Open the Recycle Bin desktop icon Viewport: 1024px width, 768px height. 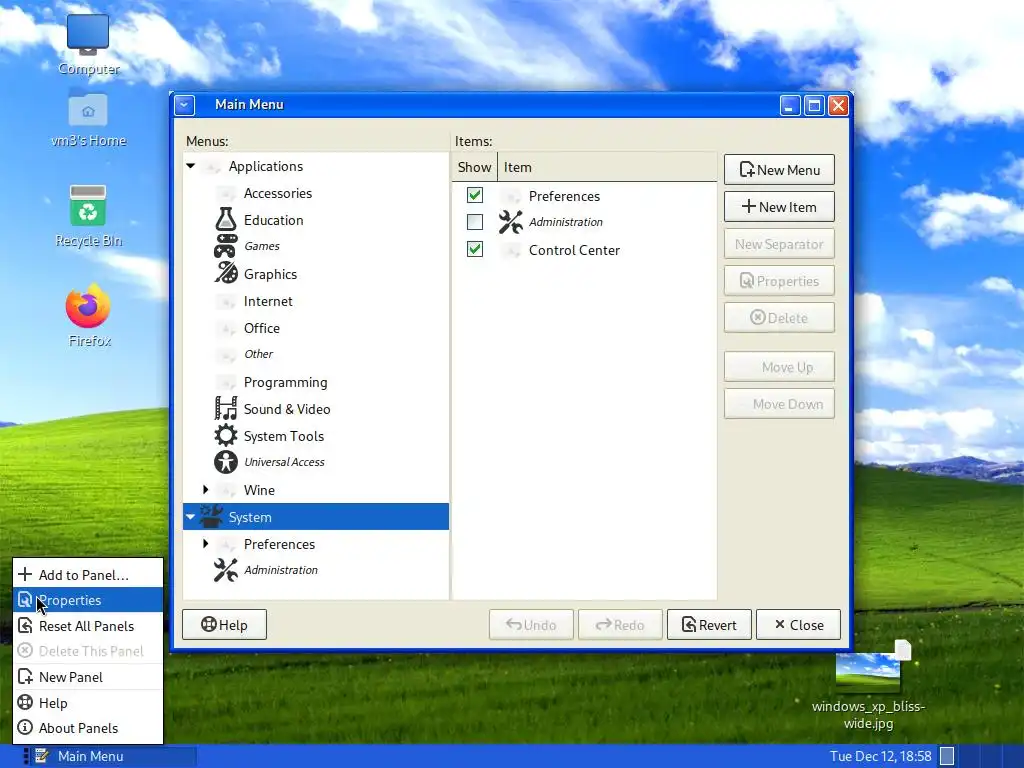88,206
